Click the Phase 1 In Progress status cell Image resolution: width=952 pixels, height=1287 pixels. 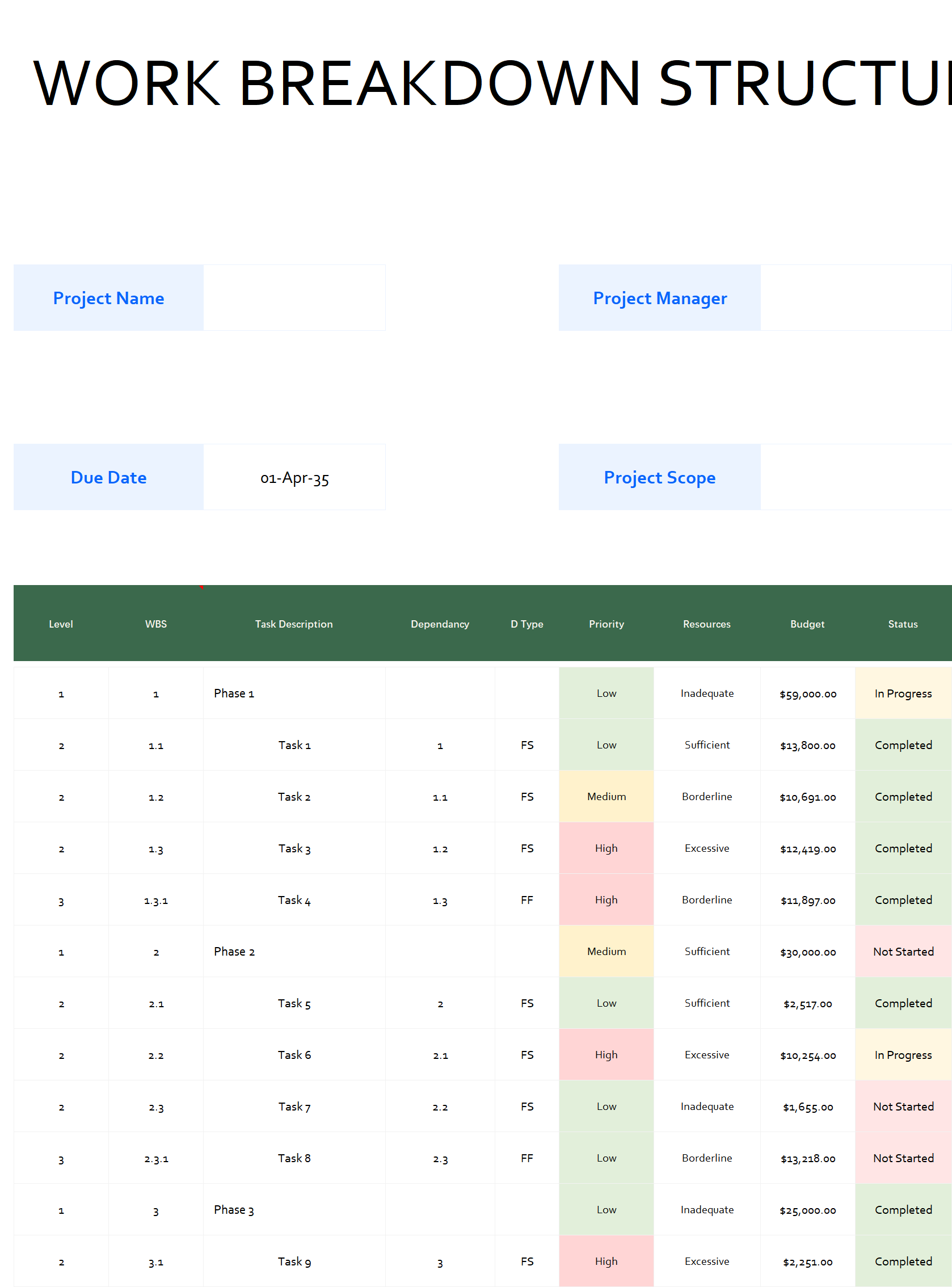coord(904,693)
